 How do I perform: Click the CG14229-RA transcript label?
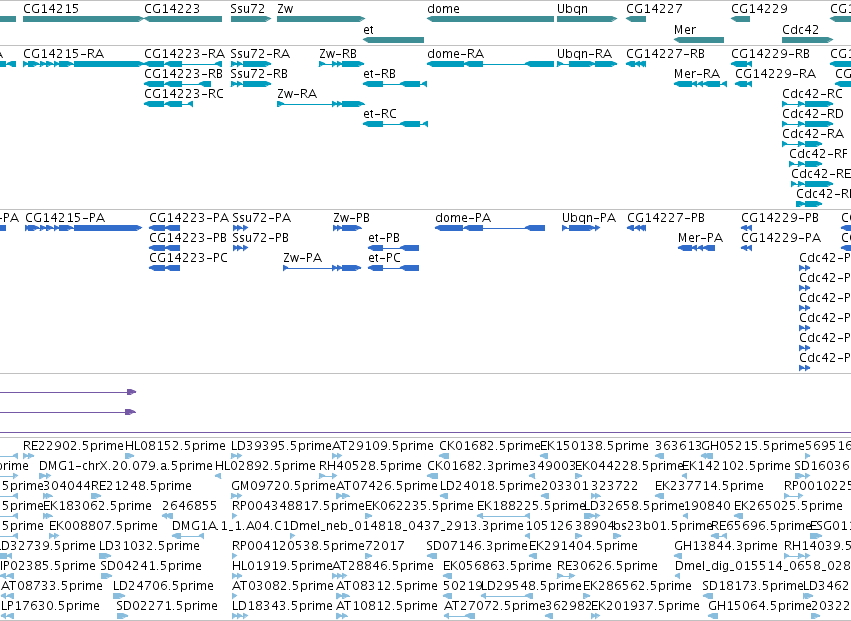776,74
